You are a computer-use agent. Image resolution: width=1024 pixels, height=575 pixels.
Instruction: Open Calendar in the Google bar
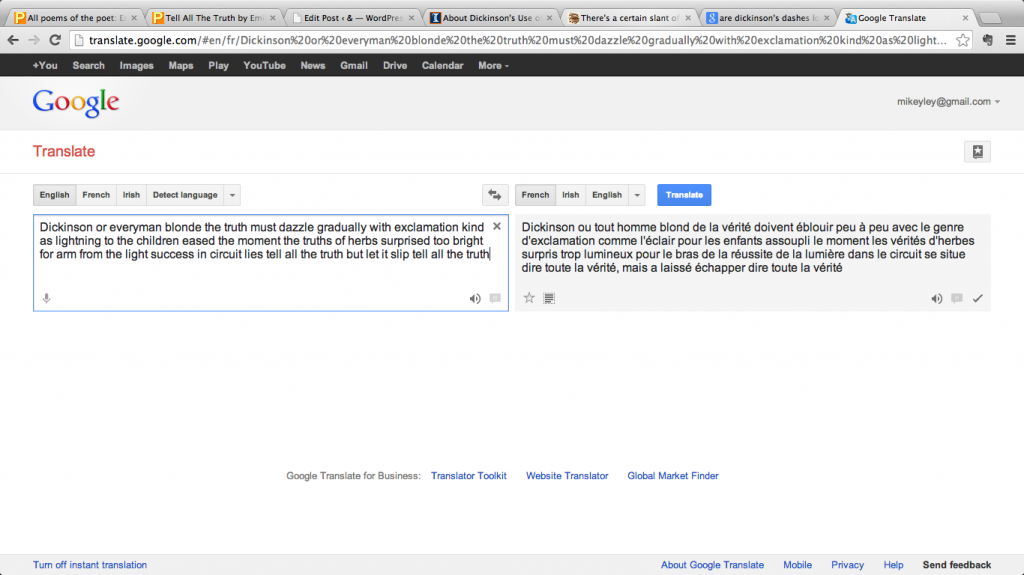442,65
